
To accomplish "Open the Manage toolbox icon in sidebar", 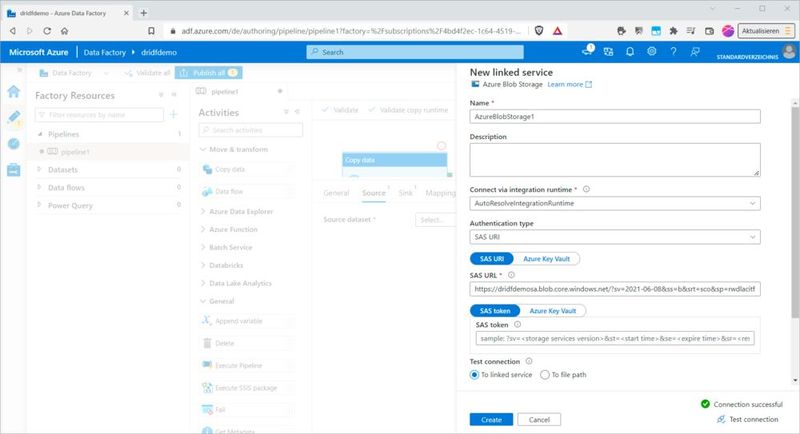I will pyautogui.click(x=14, y=170).
